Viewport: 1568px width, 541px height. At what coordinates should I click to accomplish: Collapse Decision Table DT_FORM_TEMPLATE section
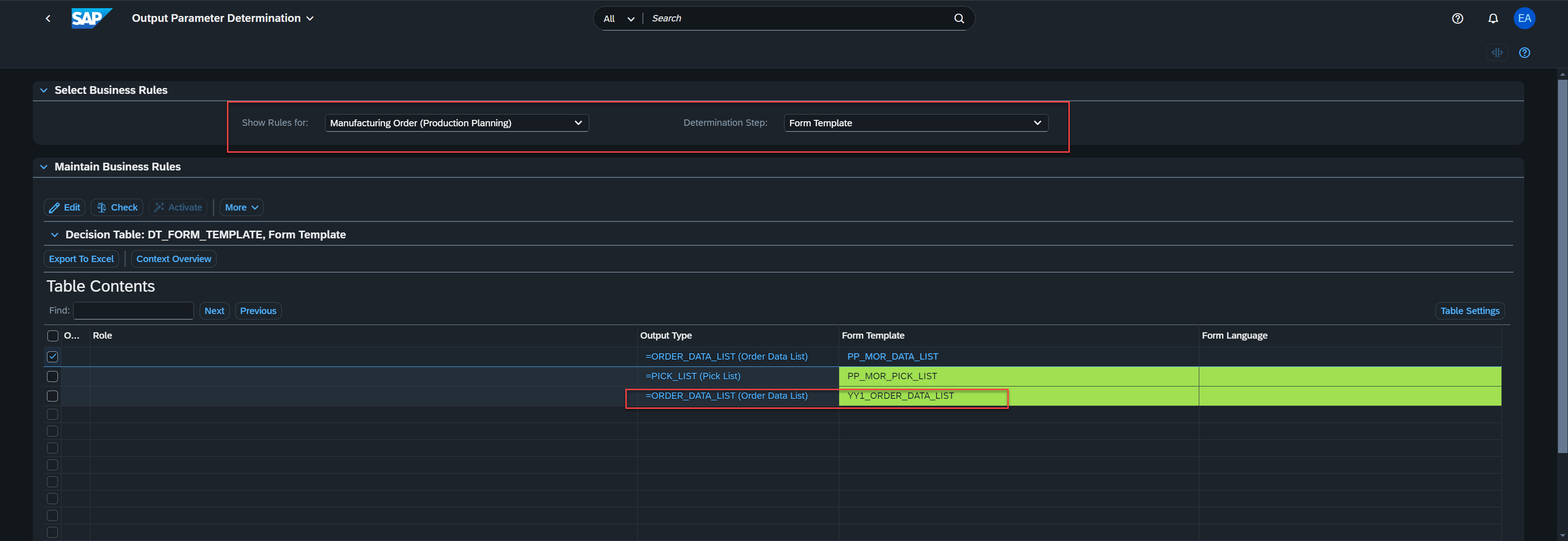pos(55,235)
